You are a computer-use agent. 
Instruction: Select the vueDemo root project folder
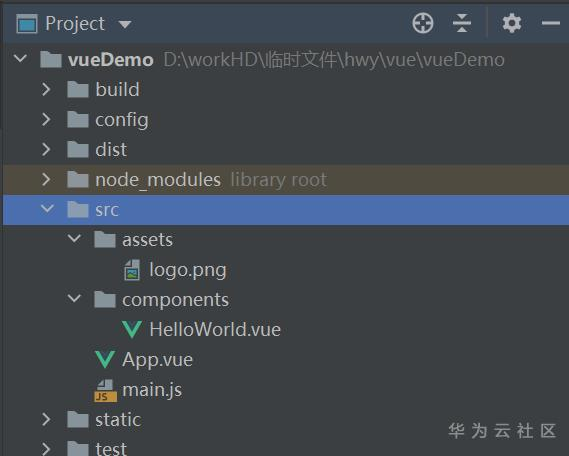point(111,60)
